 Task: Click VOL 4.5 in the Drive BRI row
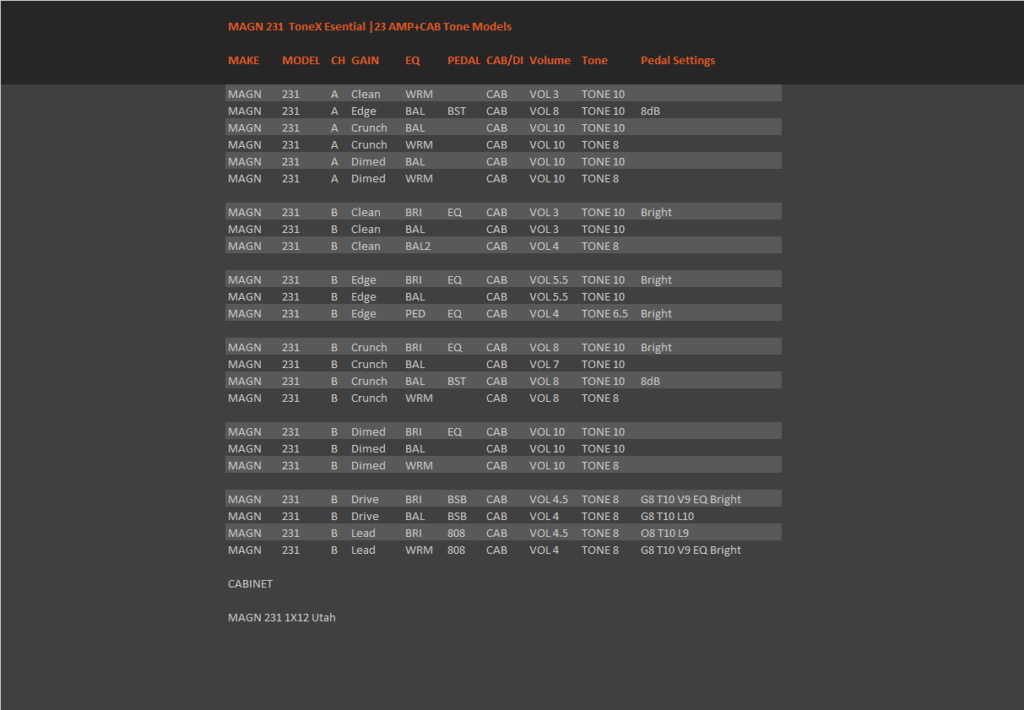click(x=549, y=500)
